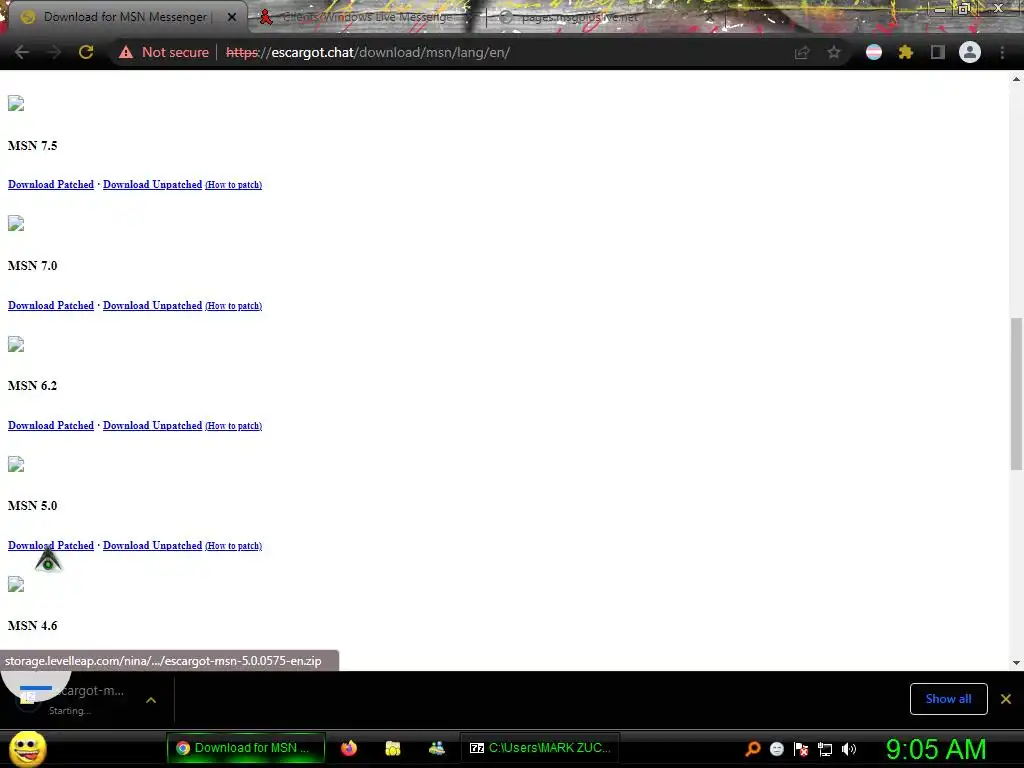This screenshot has height=768, width=1024.
Task: Expand download item options chevron
Action: [151, 700]
